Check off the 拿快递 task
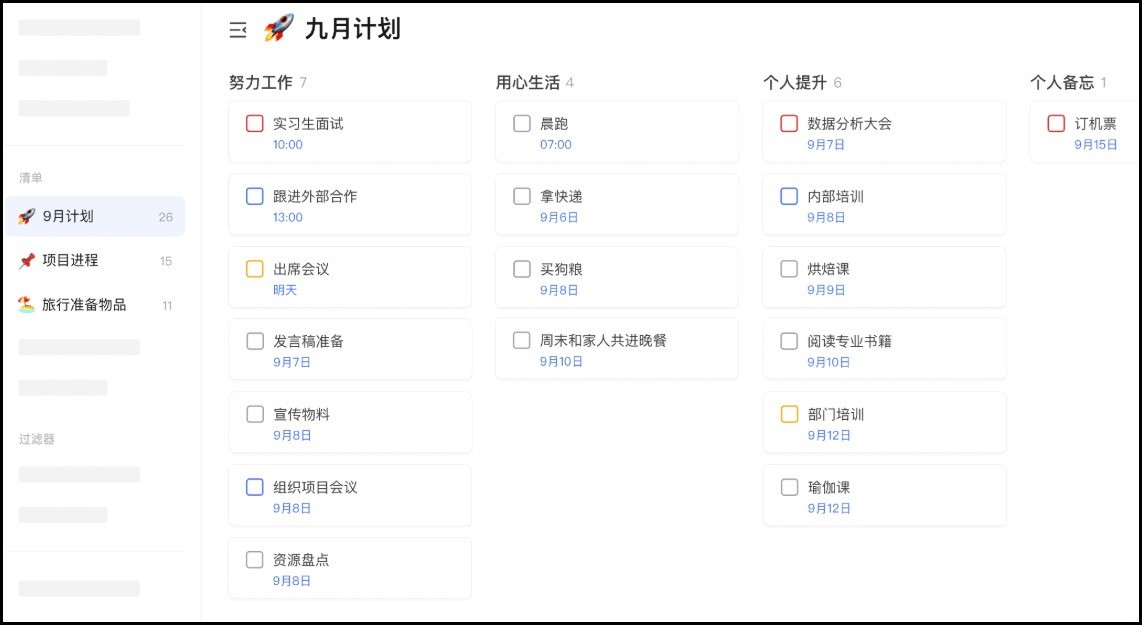Image resolution: width=1142 pixels, height=625 pixels. 521,196
